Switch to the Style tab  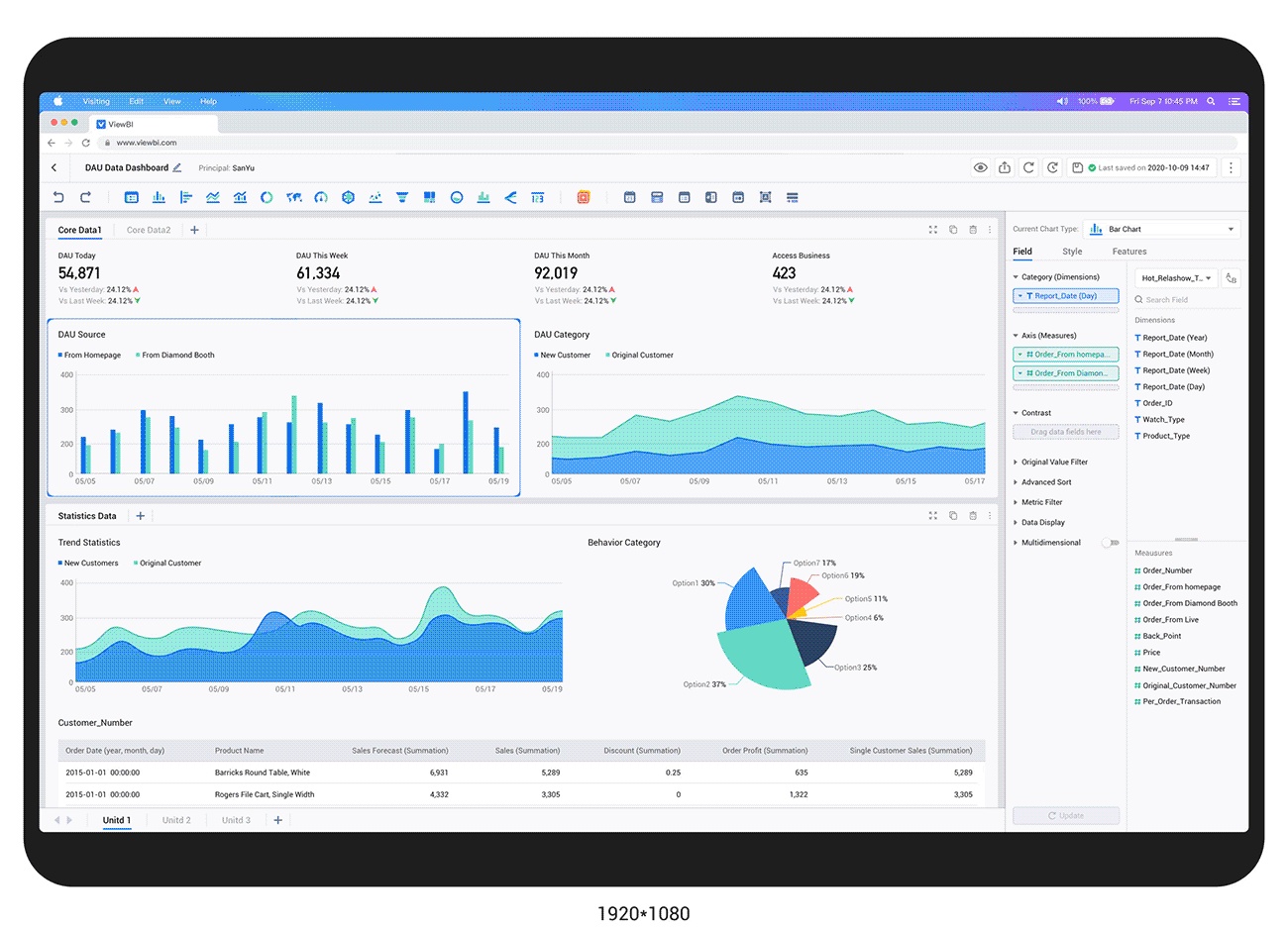[x=1072, y=252]
